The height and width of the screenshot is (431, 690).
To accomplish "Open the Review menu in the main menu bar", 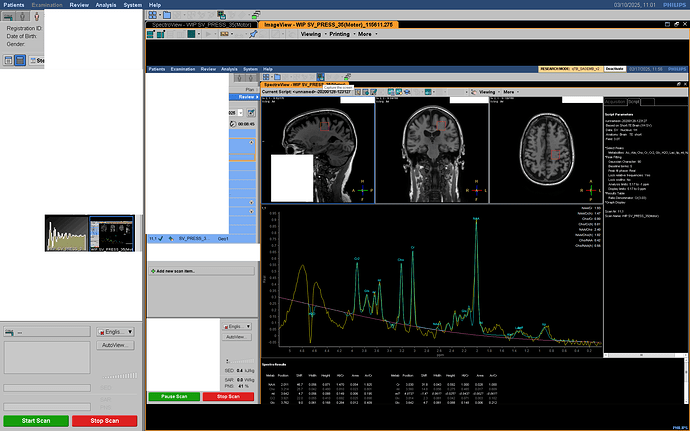I will click(x=79, y=5).
